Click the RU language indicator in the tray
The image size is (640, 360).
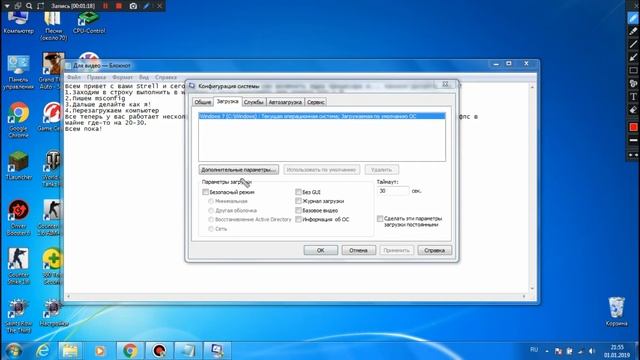click(x=534, y=350)
